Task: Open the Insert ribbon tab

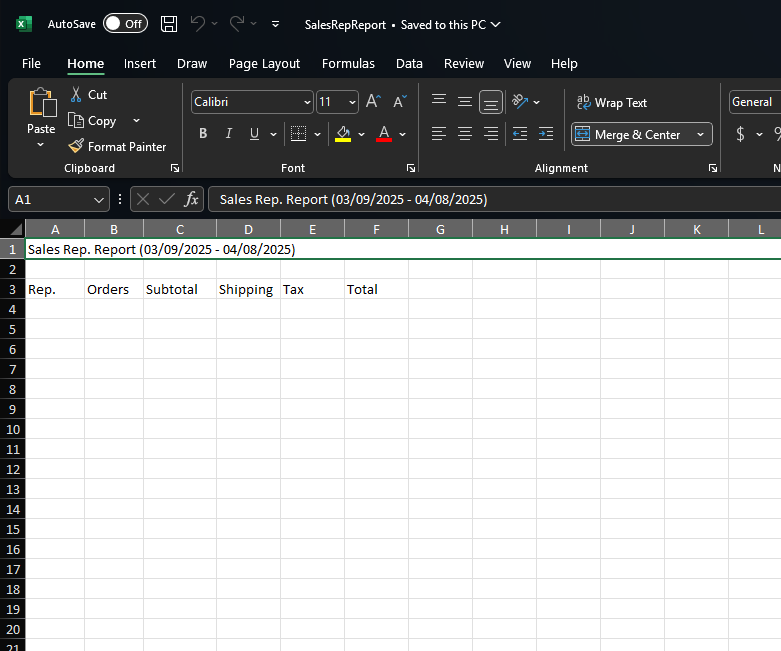Action: [139, 64]
